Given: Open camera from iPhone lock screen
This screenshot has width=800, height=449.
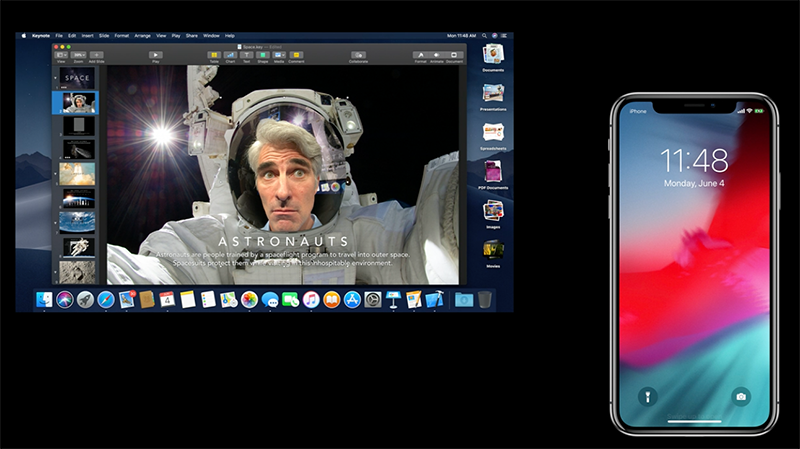Looking at the screenshot, I should pos(741,396).
